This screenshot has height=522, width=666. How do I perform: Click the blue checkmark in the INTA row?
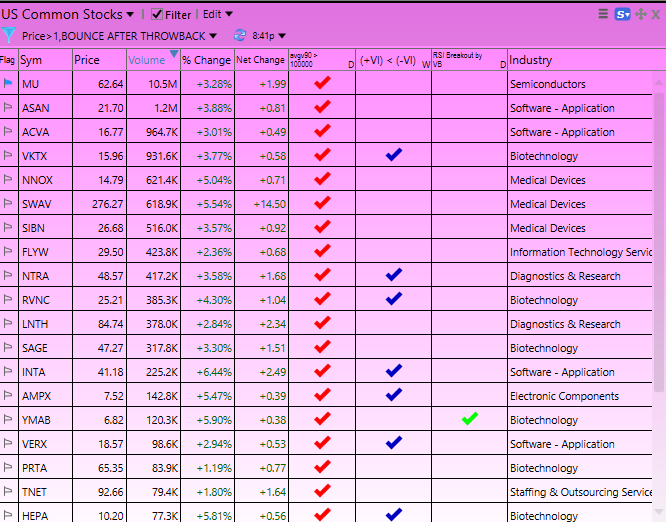click(394, 370)
